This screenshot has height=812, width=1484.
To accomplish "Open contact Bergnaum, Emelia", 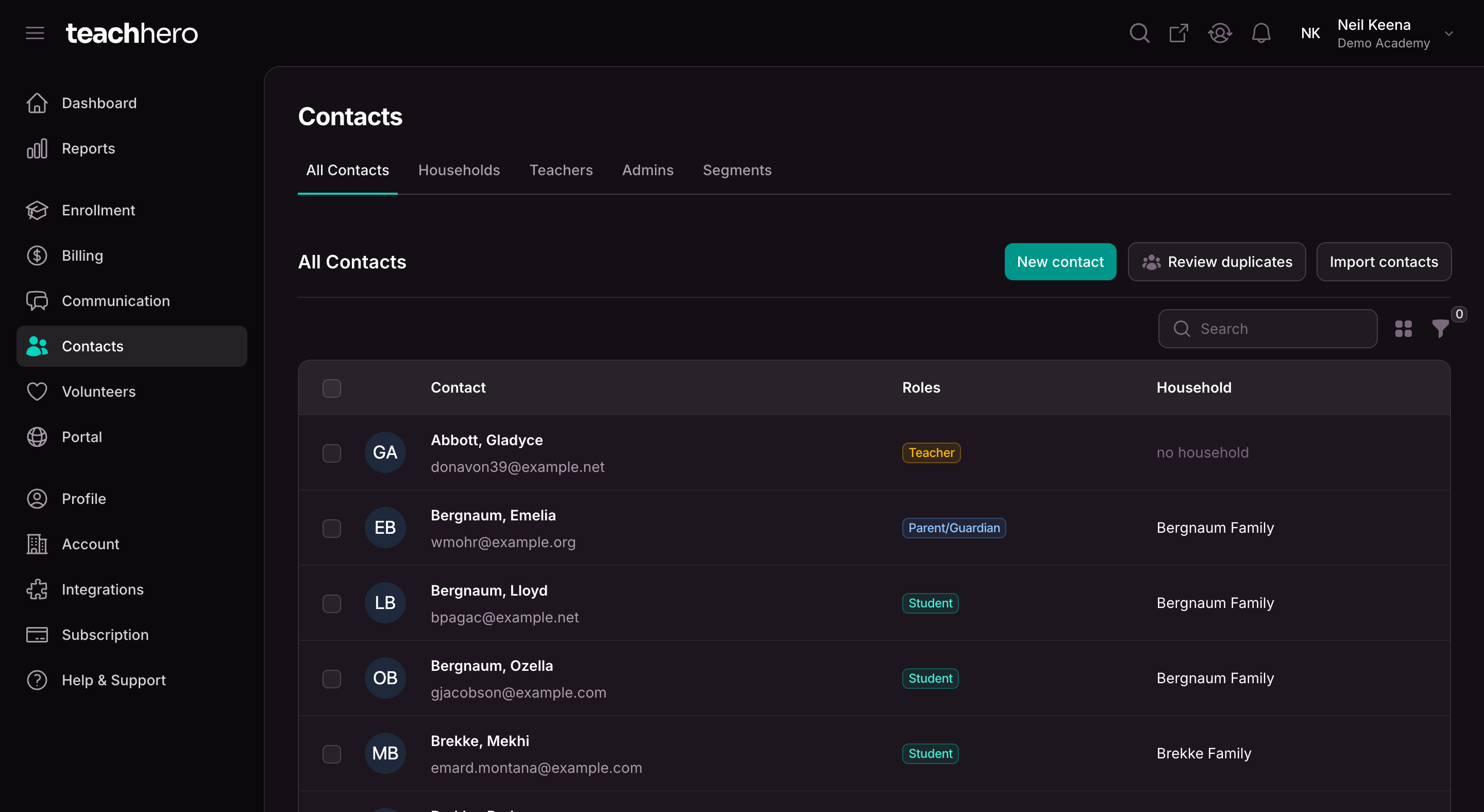I will click(493, 515).
